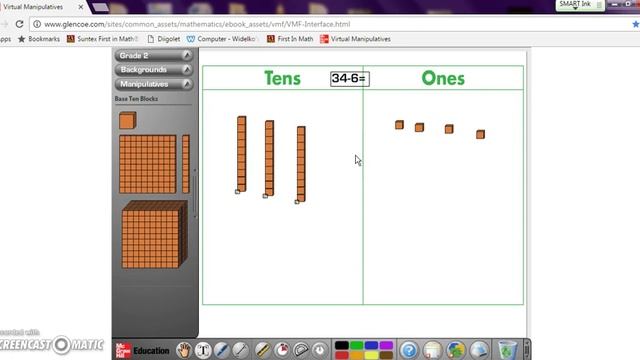
Task: Click the rotate handle of first rod
Action: [x=238, y=192]
